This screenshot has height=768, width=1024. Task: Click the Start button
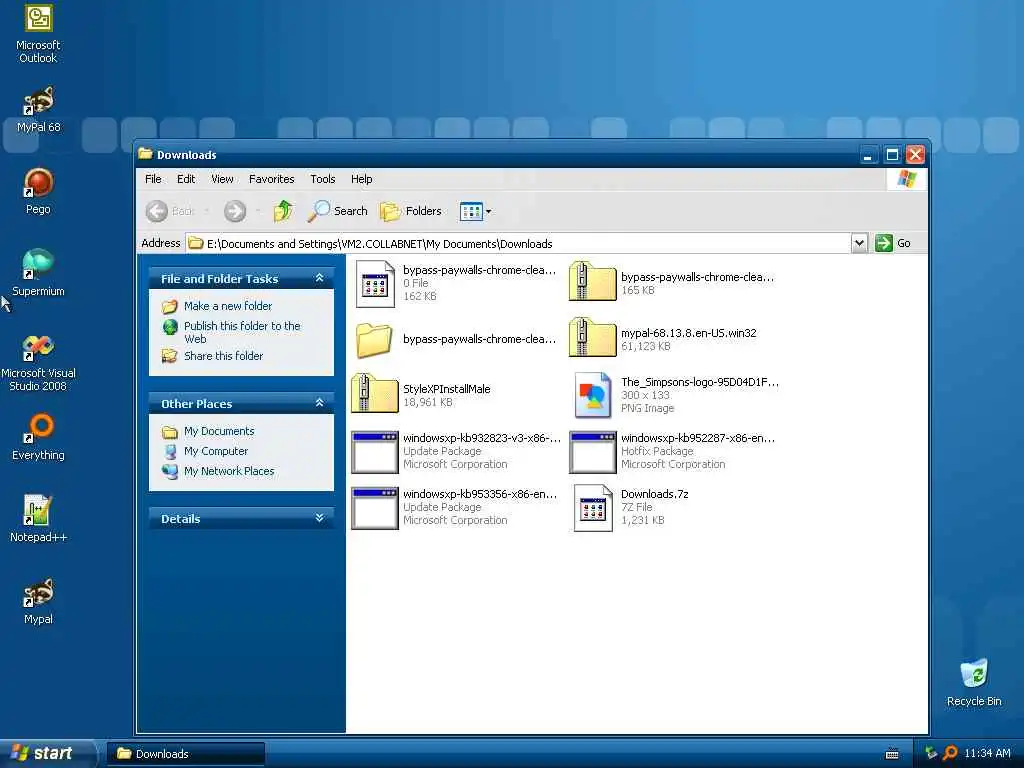(x=47, y=753)
